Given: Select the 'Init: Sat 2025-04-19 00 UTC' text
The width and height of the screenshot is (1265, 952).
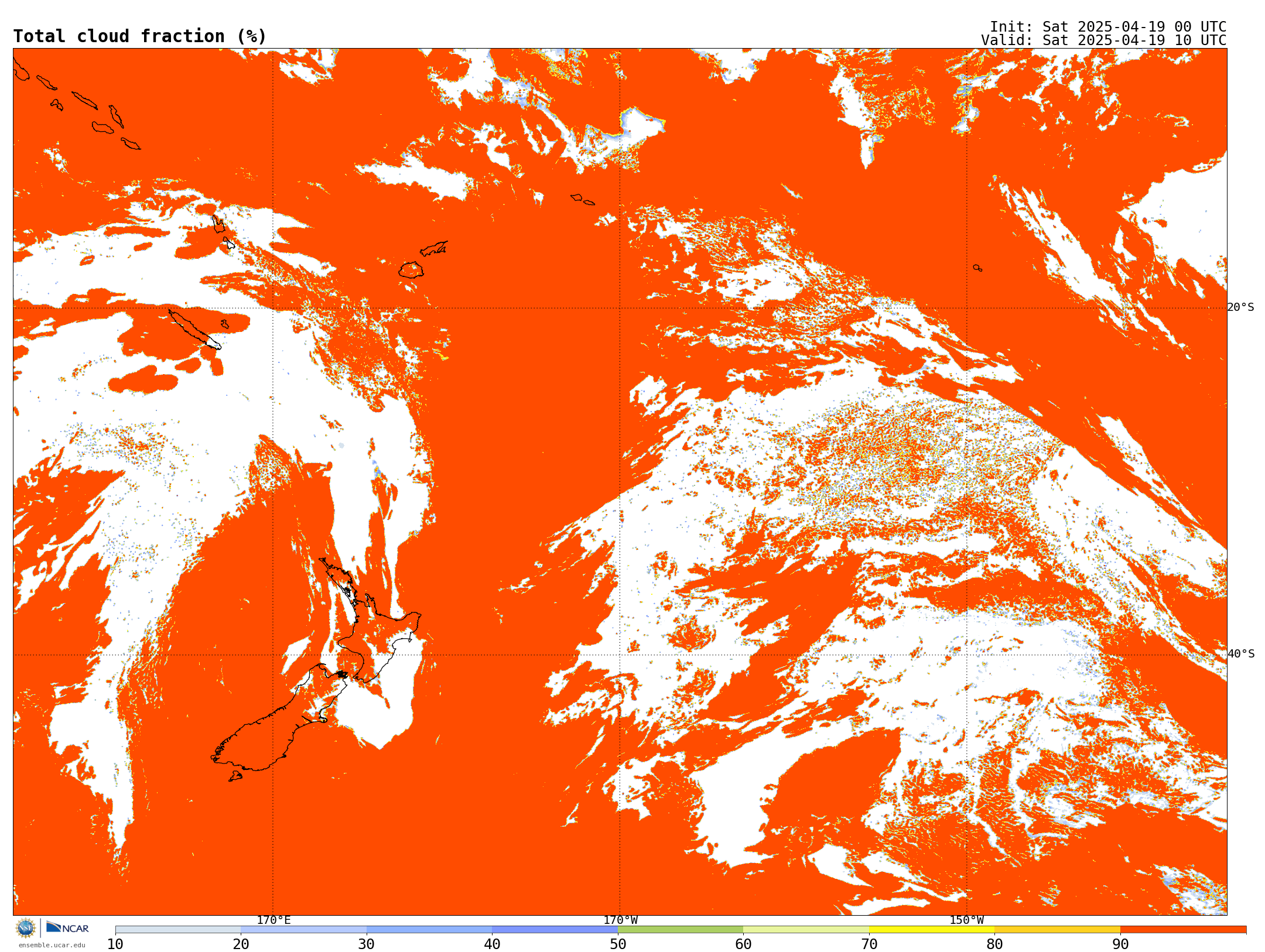Looking at the screenshot, I should [x=1108, y=27].
